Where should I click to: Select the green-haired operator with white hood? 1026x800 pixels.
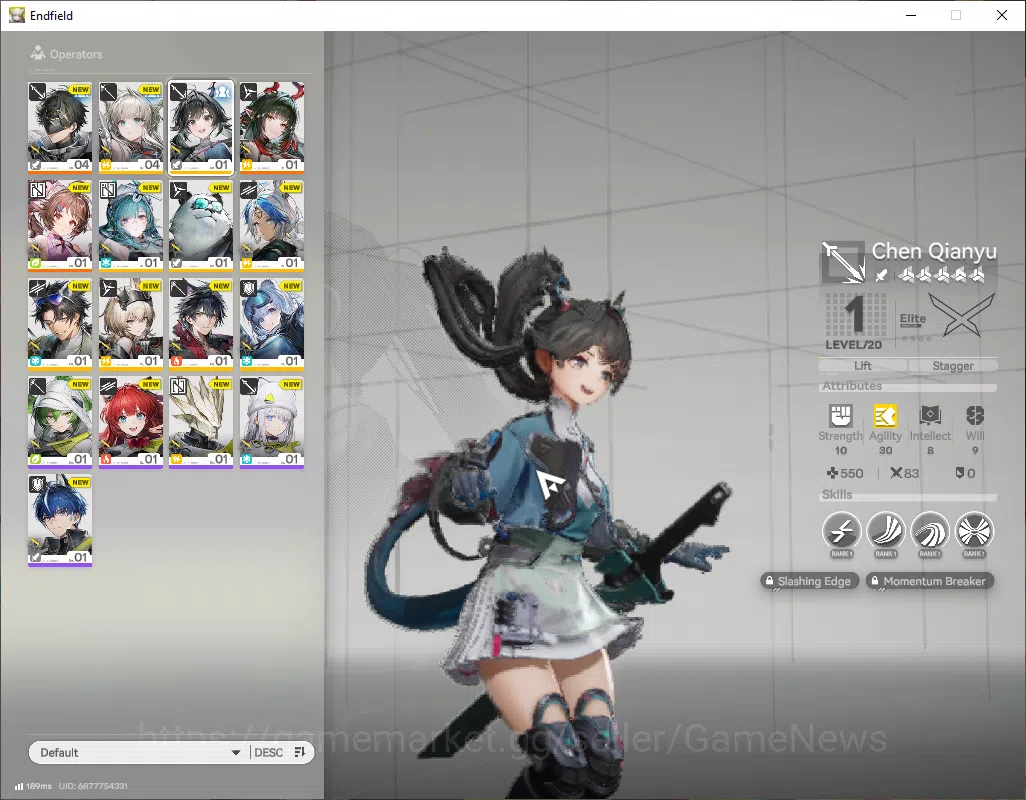pyautogui.click(x=60, y=422)
